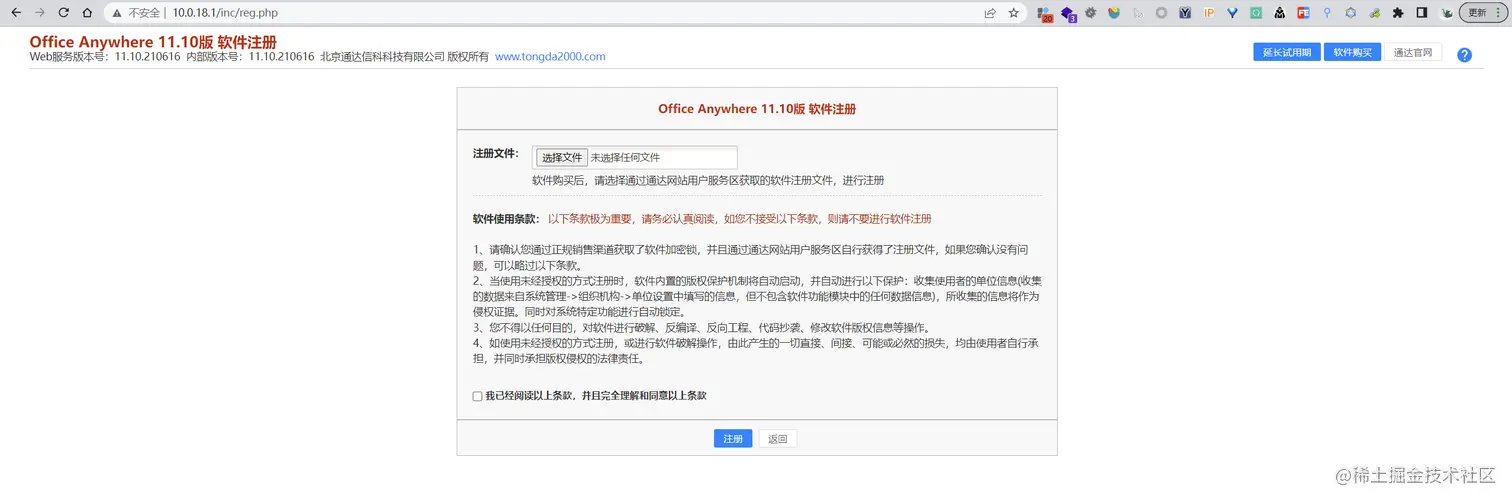Open the blue pin-shaped extension icon
Screen dimensions: 1512x502
(1327, 13)
